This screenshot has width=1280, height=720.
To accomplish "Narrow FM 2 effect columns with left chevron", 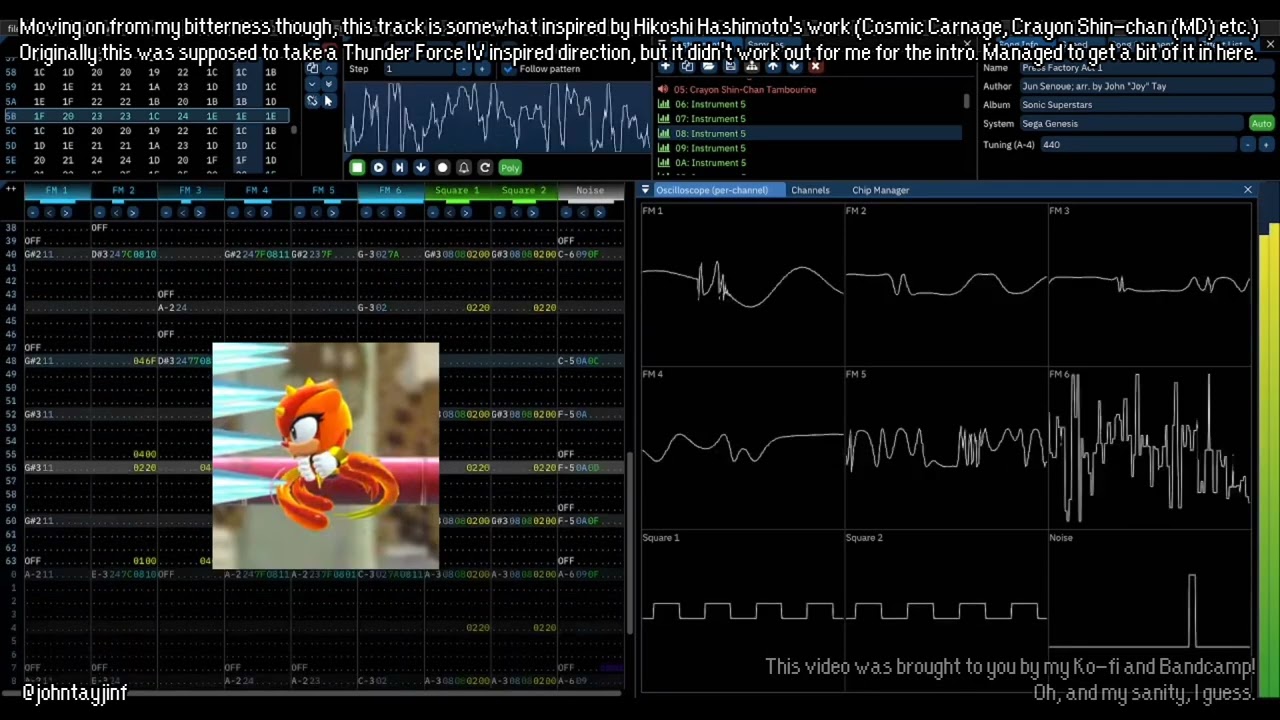I will tap(116, 212).
